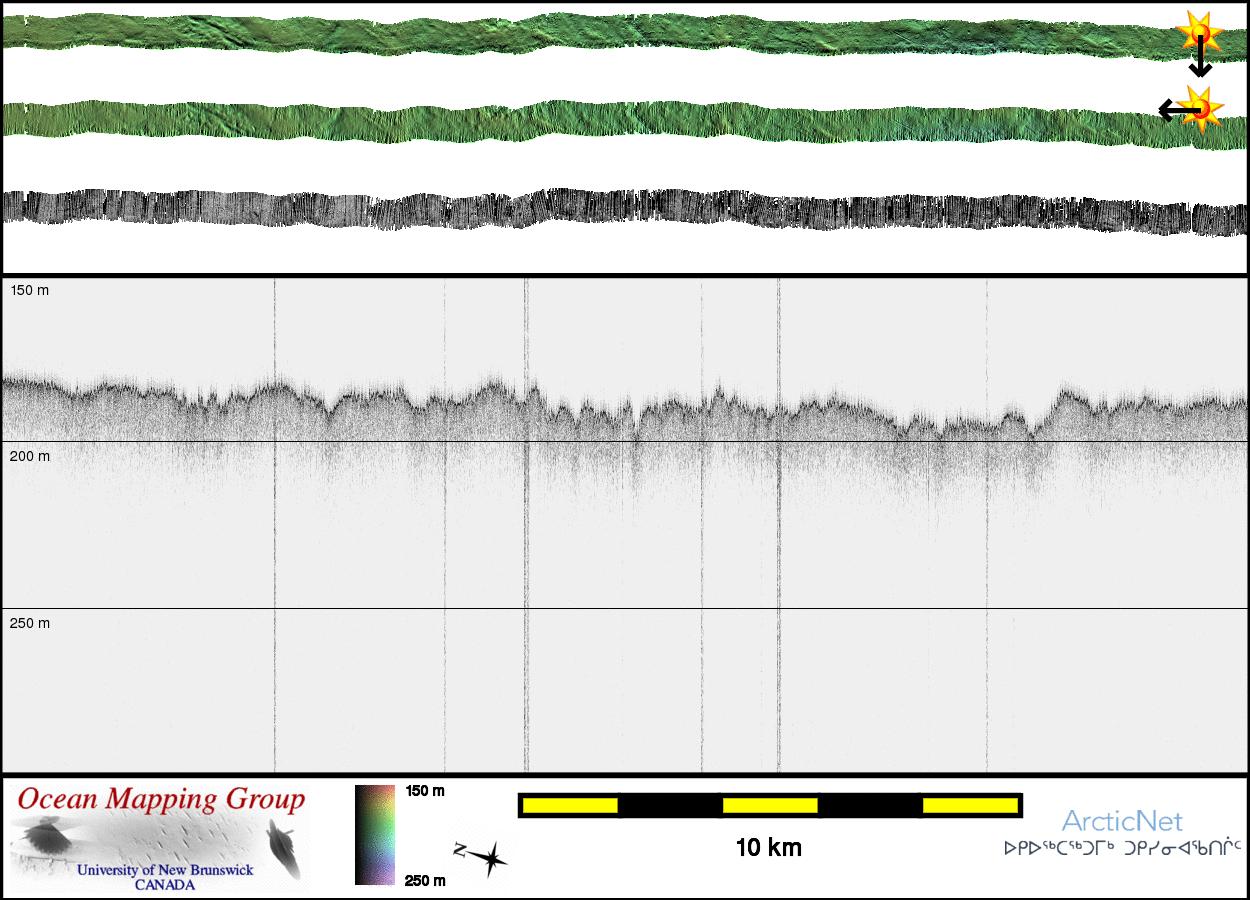Select the top green bathymetry swath
Viewport: 1250px width, 900px height.
tap(600, 33)
